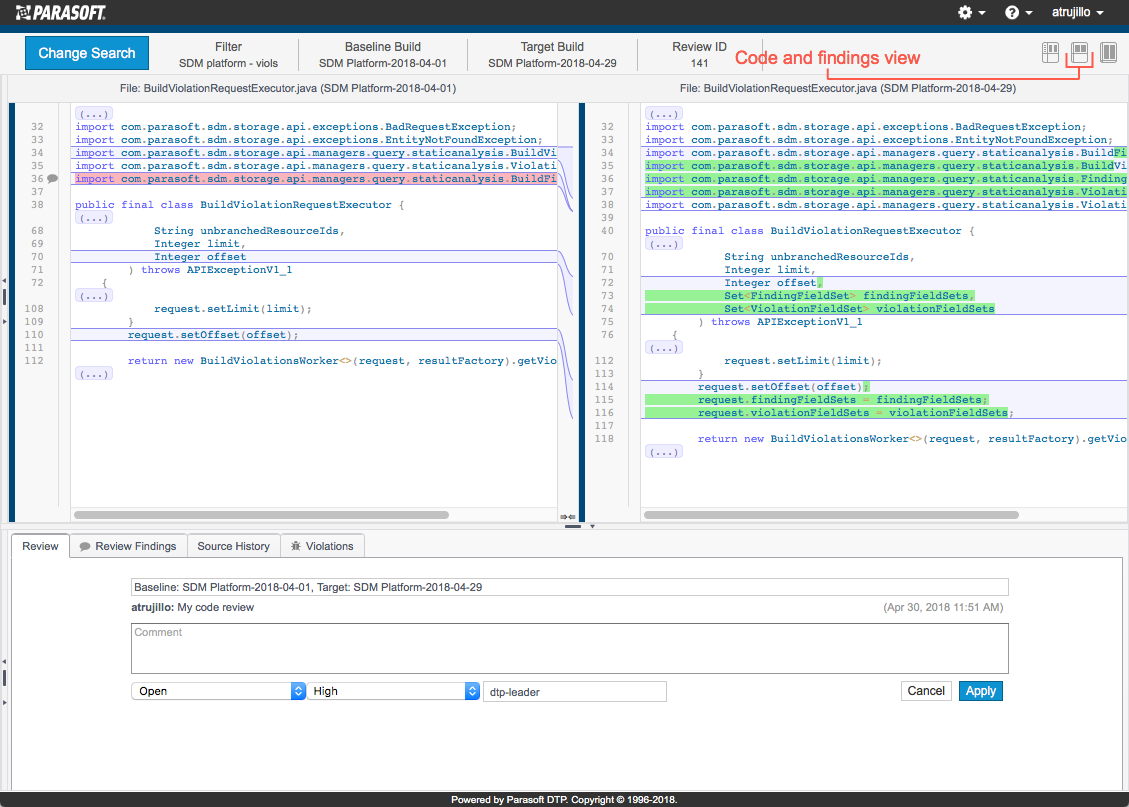Click 'public final class' line 40 in target pane
Viewport: 1129px width, 807px height.
(810, 231)
